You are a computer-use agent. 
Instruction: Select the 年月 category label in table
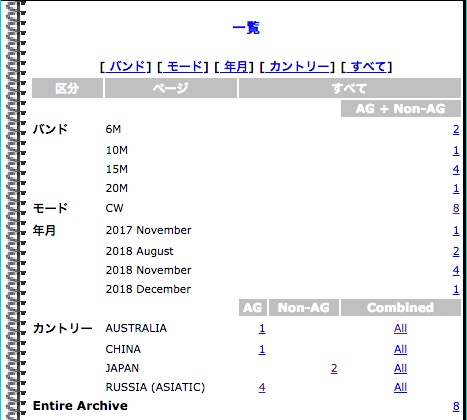44,230
